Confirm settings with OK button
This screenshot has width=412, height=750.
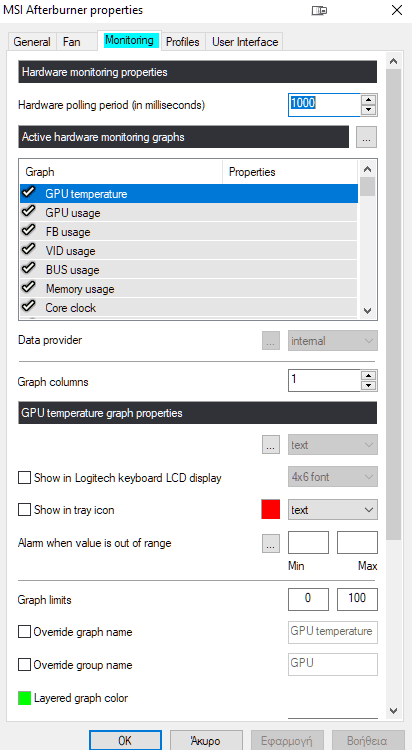[x=125, y=740]
